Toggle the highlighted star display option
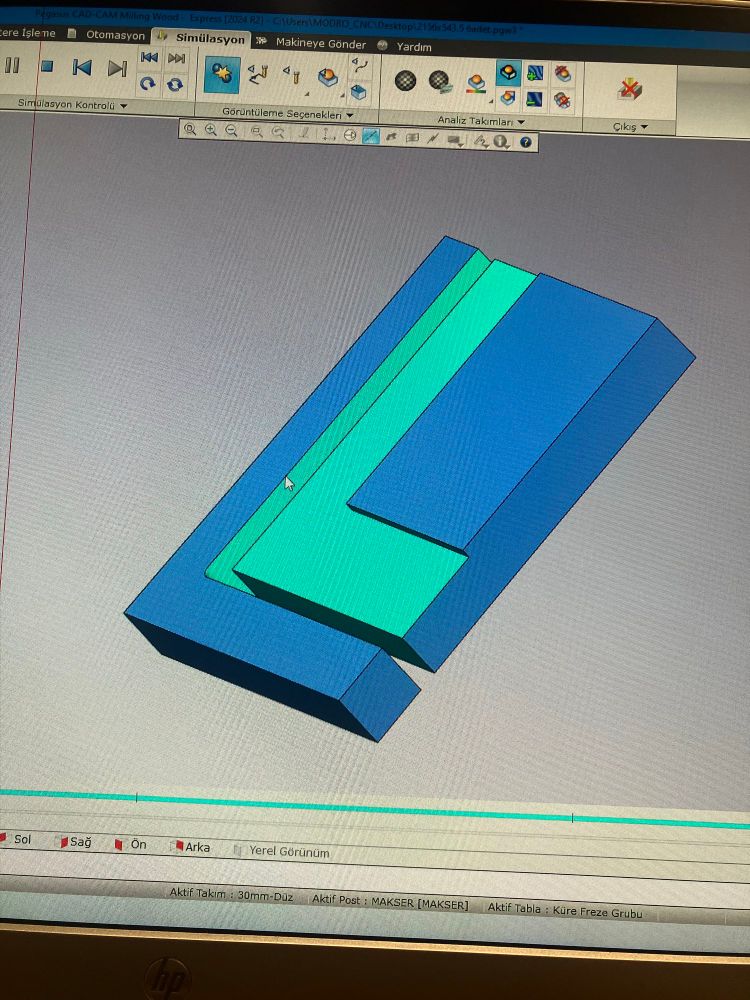 tap(222, 75)
